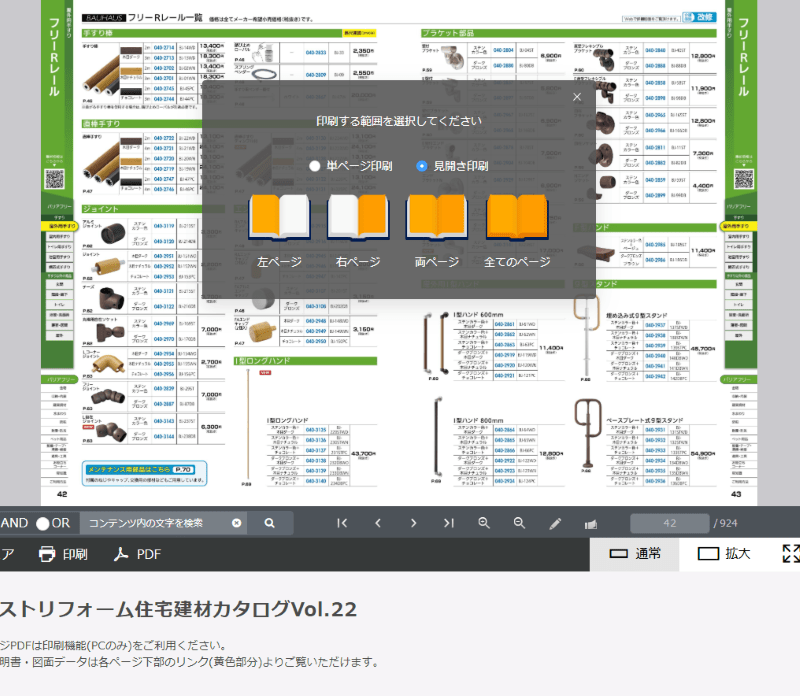The height and width of the screenshot is (696, 800).
Task: Choose 全てのページ in the print dialog
Action: [x=516, y=220]
